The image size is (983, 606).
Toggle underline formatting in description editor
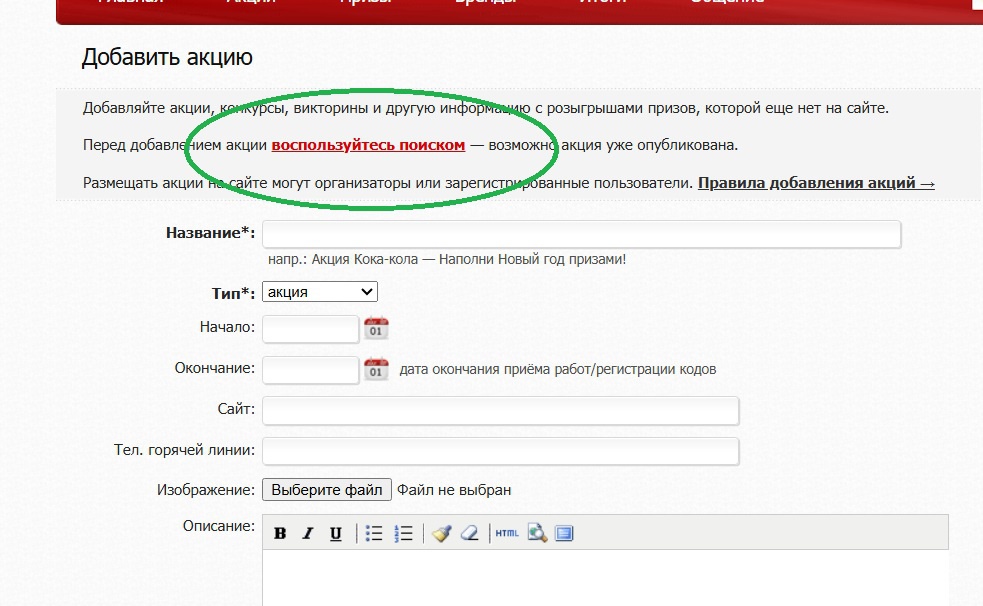pyautogui.click(x=336, y=534)
